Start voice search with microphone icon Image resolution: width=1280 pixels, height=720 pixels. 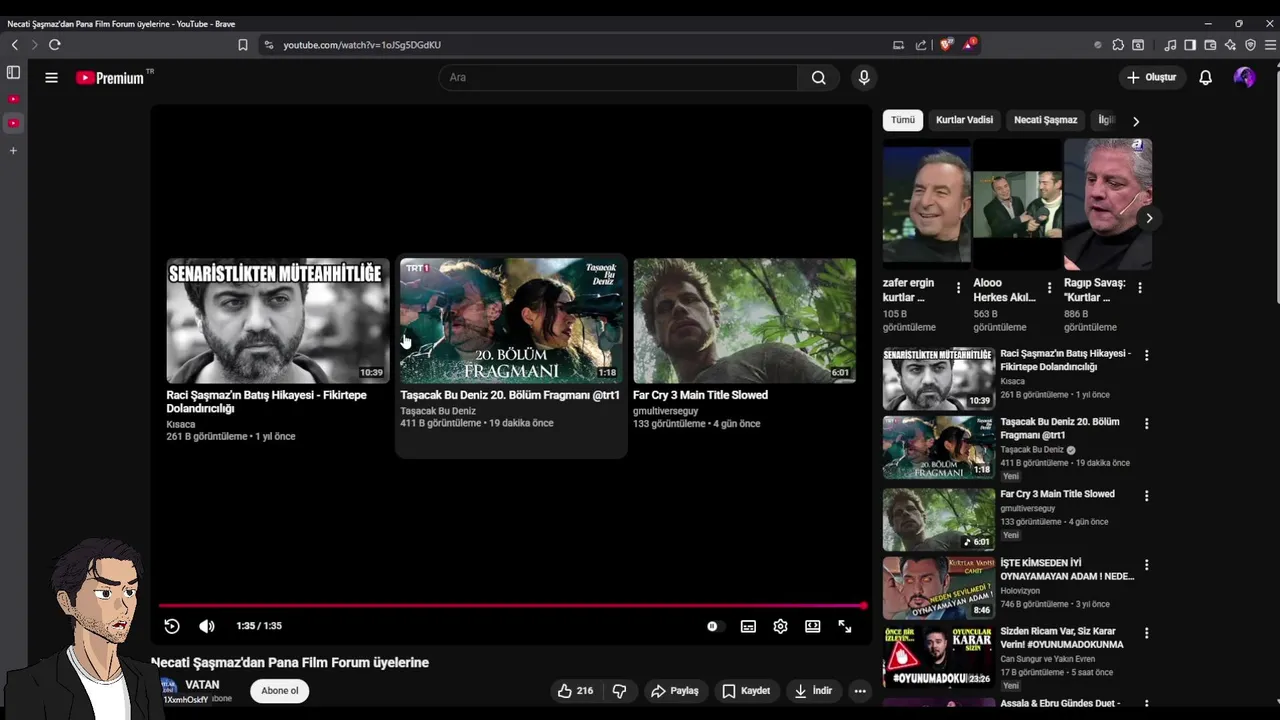coord(864,77)
